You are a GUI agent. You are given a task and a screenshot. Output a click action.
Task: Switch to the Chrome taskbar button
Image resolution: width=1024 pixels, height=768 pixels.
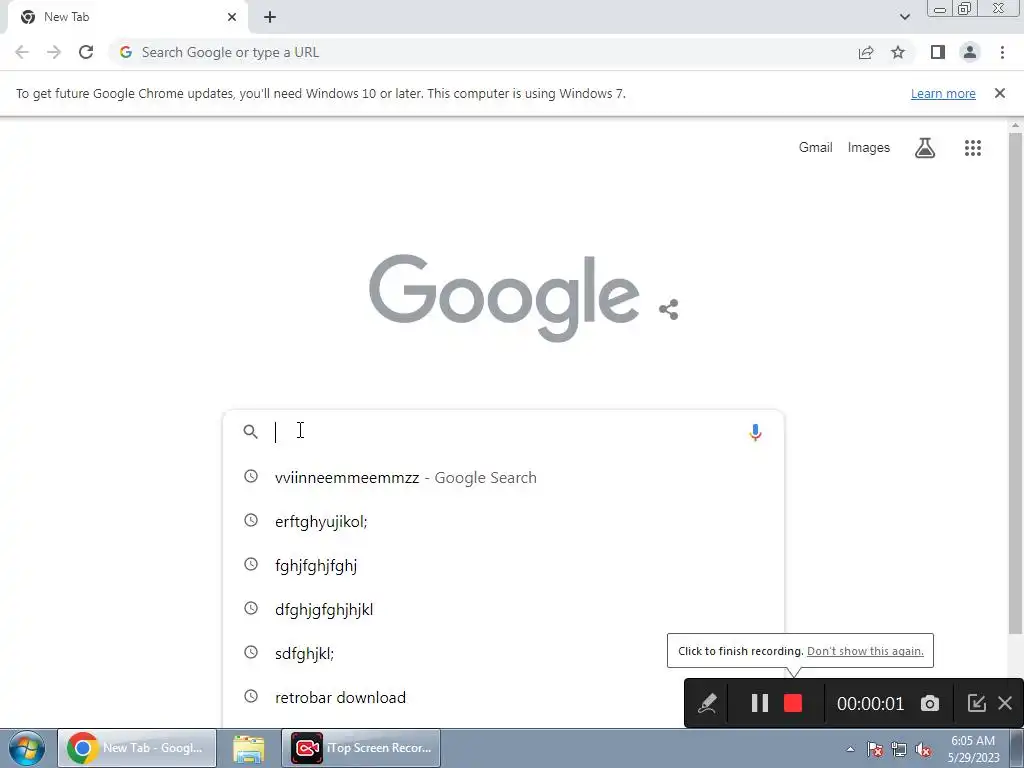click(137, 748)
